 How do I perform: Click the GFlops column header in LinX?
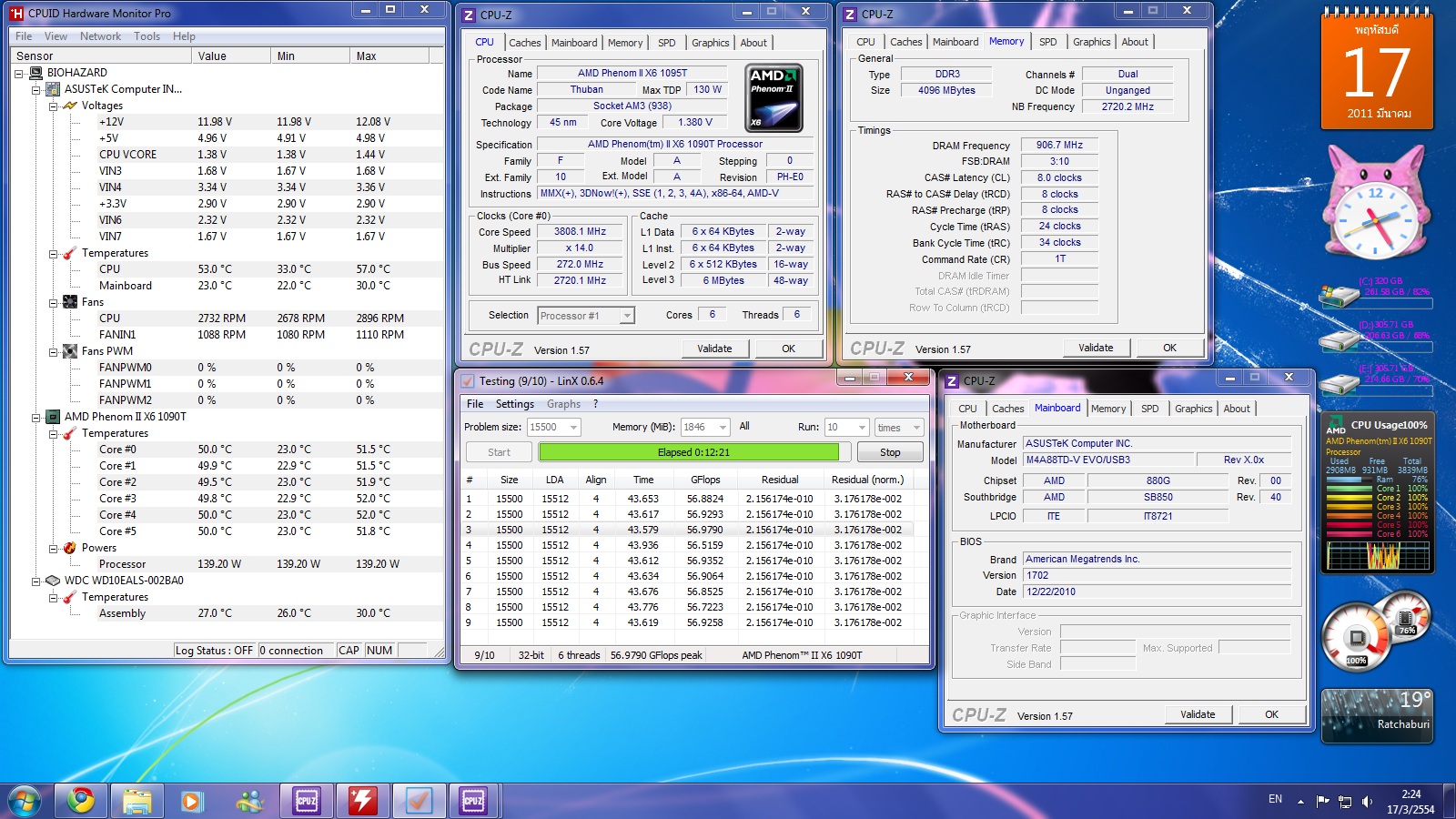705,480
